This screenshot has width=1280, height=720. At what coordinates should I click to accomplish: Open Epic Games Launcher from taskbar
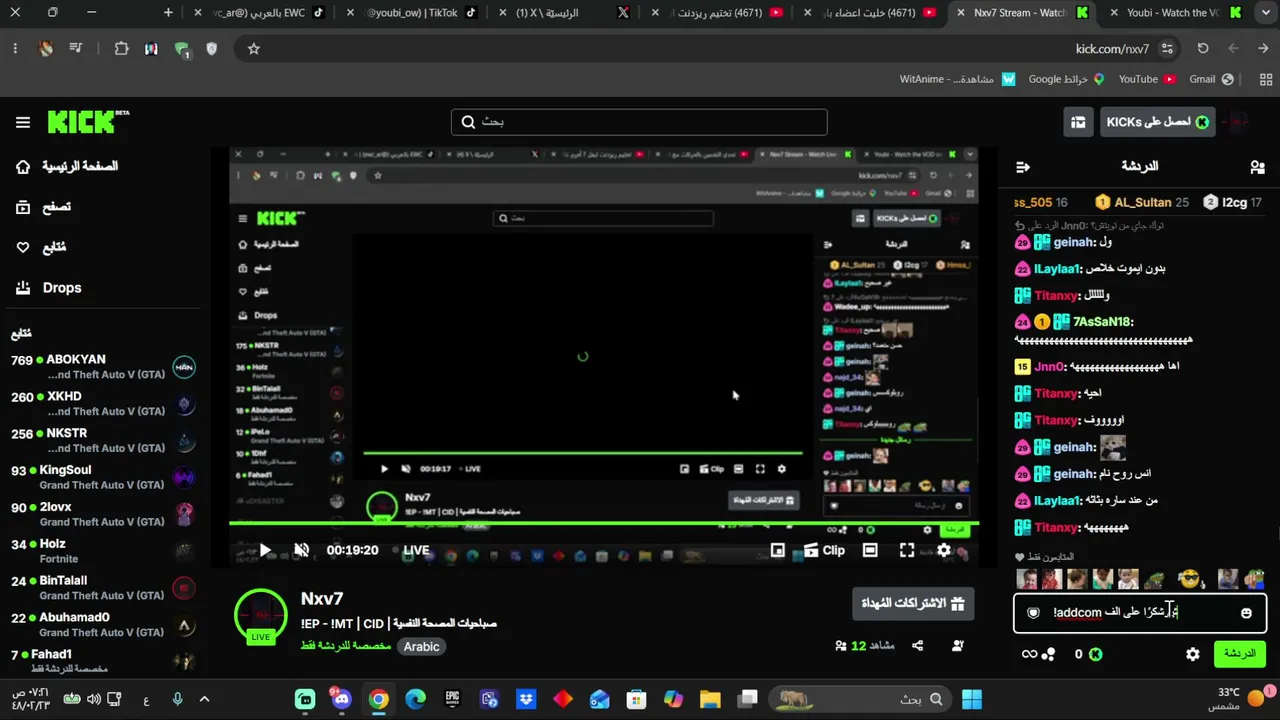click(452, 699)
